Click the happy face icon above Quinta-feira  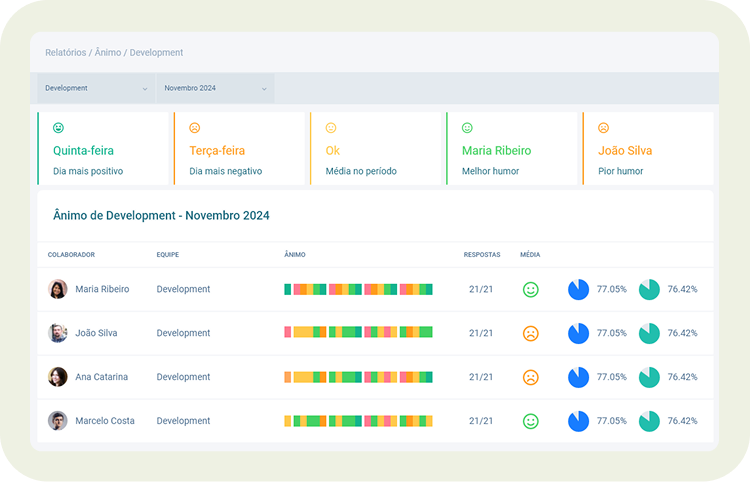click(58, 128)
